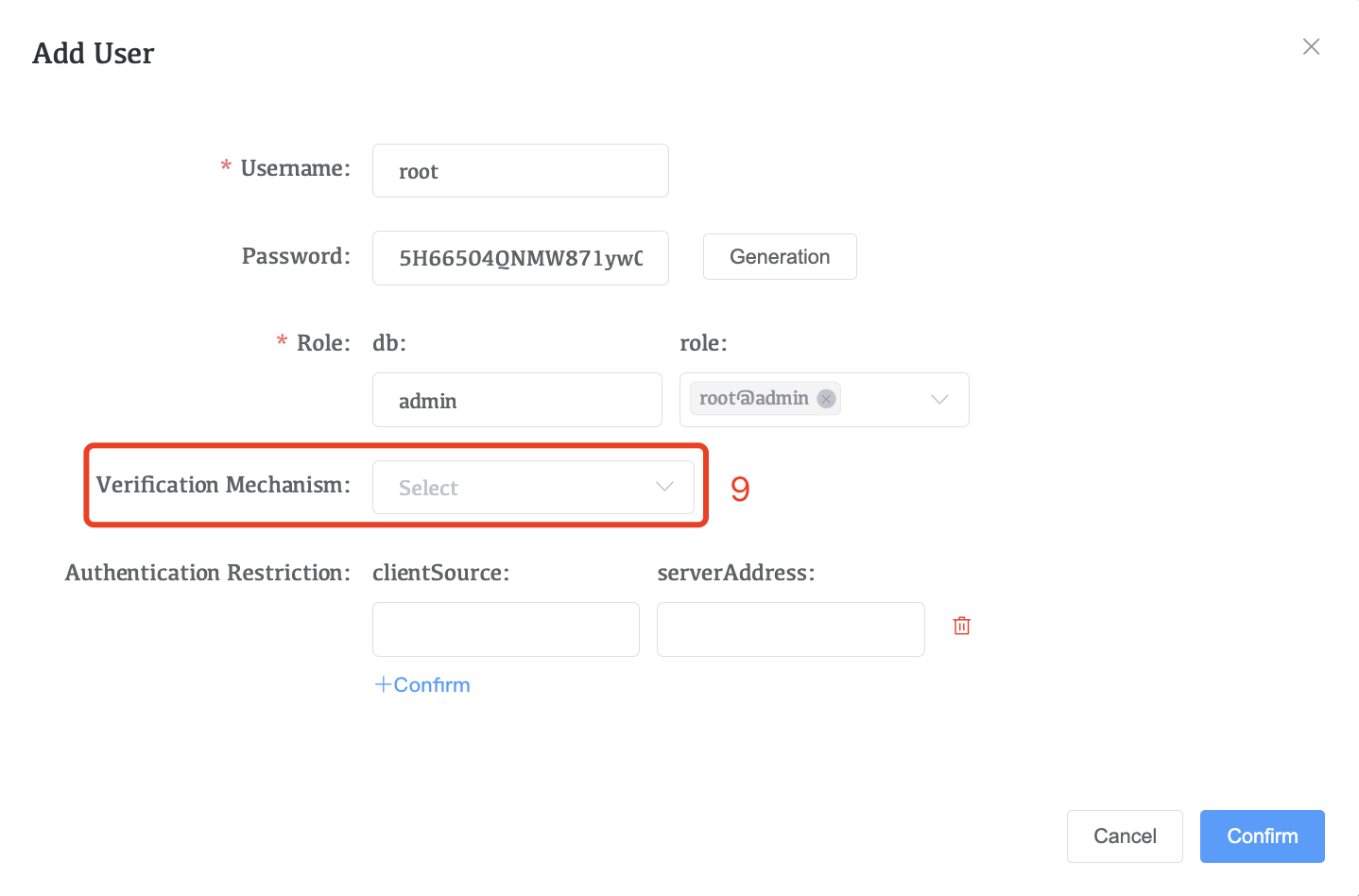The image size is (1359, 896).
Task: Select the db field containing admin
Action: point(516,400)
